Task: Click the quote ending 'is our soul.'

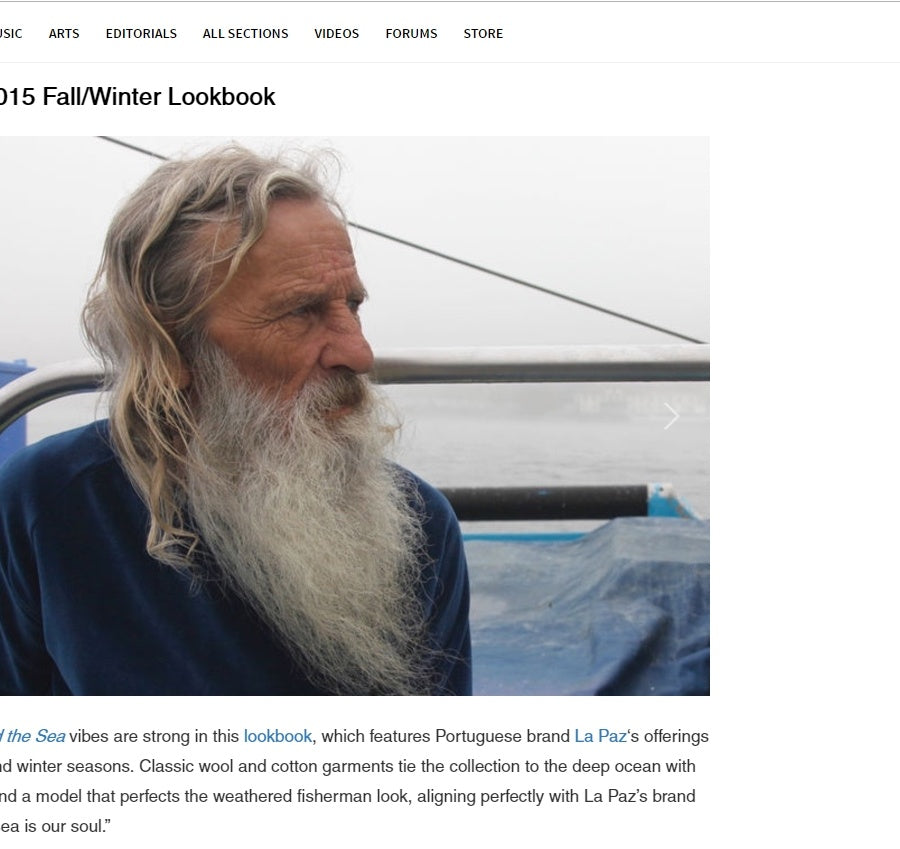Action: 55,827
